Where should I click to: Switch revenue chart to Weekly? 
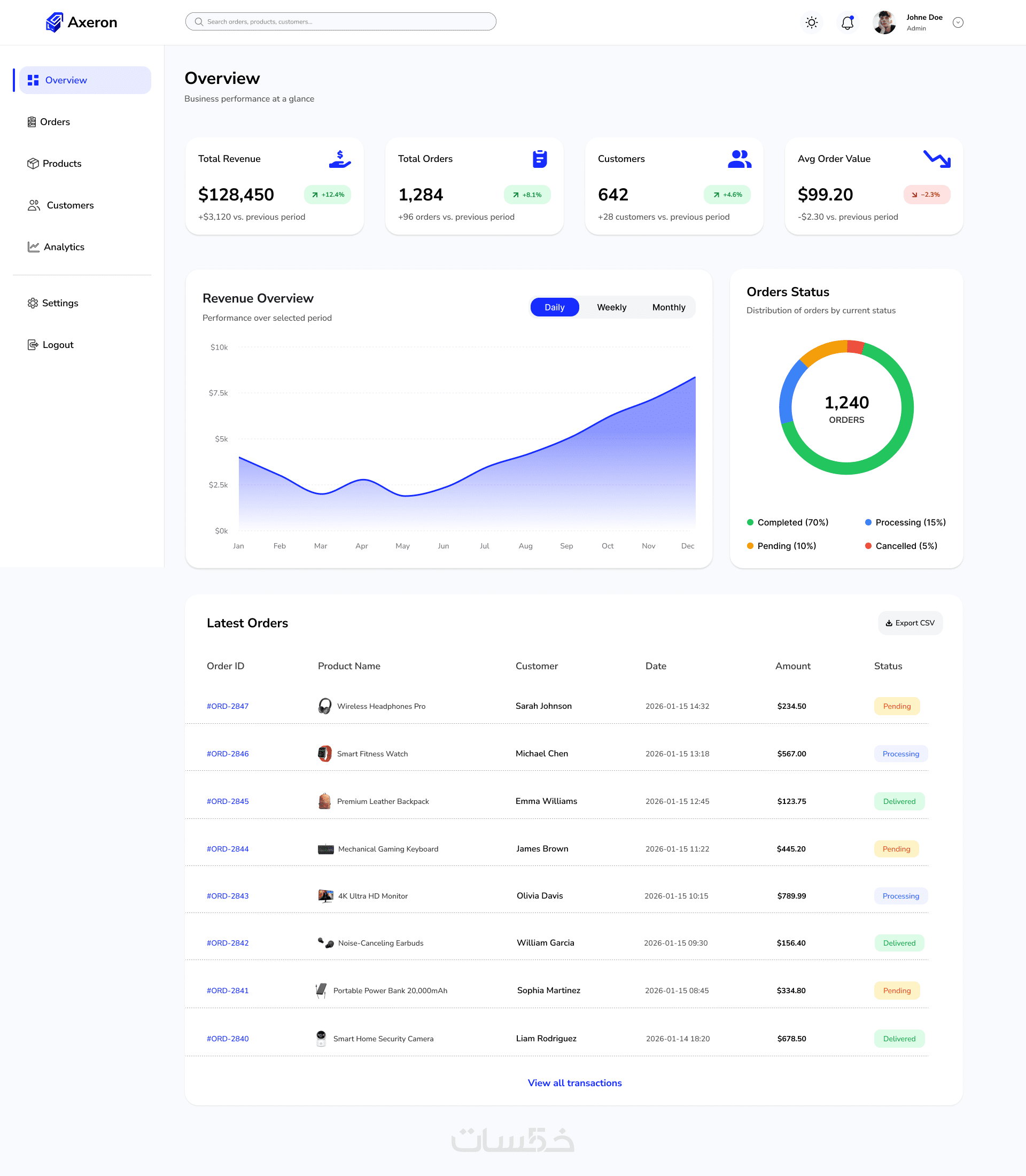point(611,307)
